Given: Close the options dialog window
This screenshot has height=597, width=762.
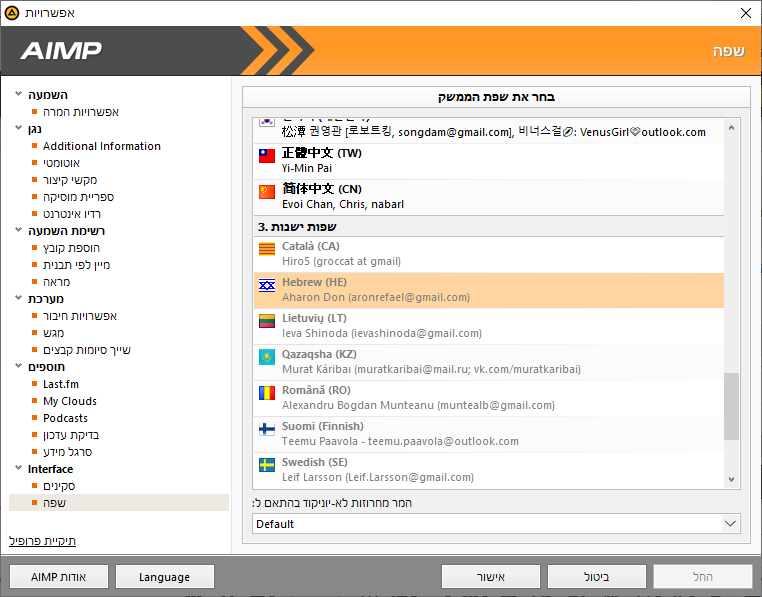Looking at the screenshot, I should 745,13.
